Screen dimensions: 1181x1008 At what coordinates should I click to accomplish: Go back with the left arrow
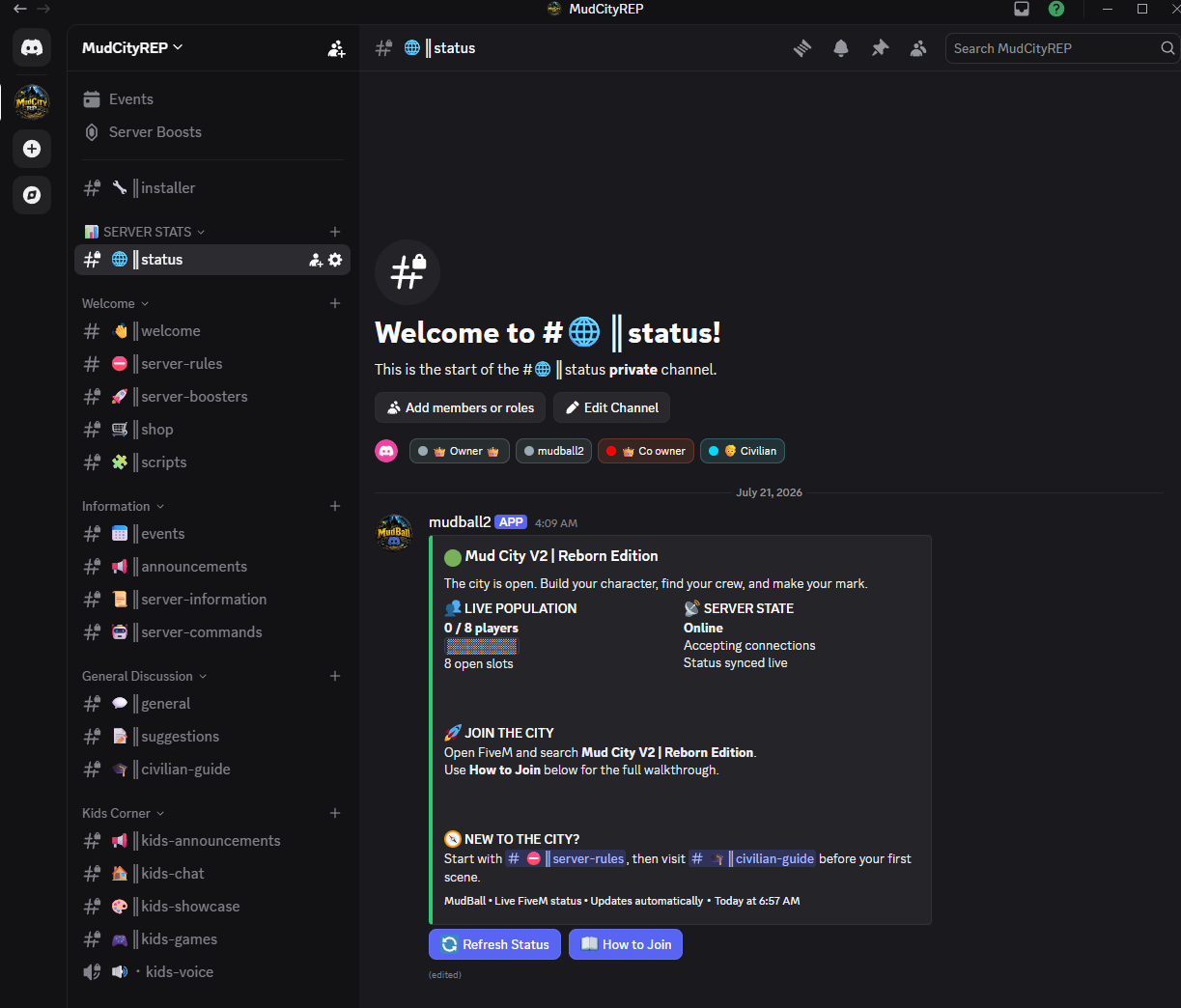click(19, 9)
